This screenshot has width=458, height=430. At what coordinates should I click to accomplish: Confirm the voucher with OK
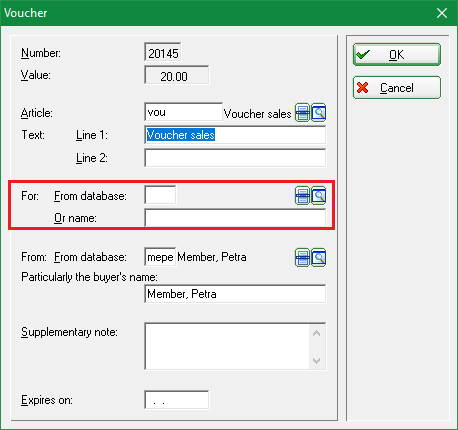click(397, 54)
